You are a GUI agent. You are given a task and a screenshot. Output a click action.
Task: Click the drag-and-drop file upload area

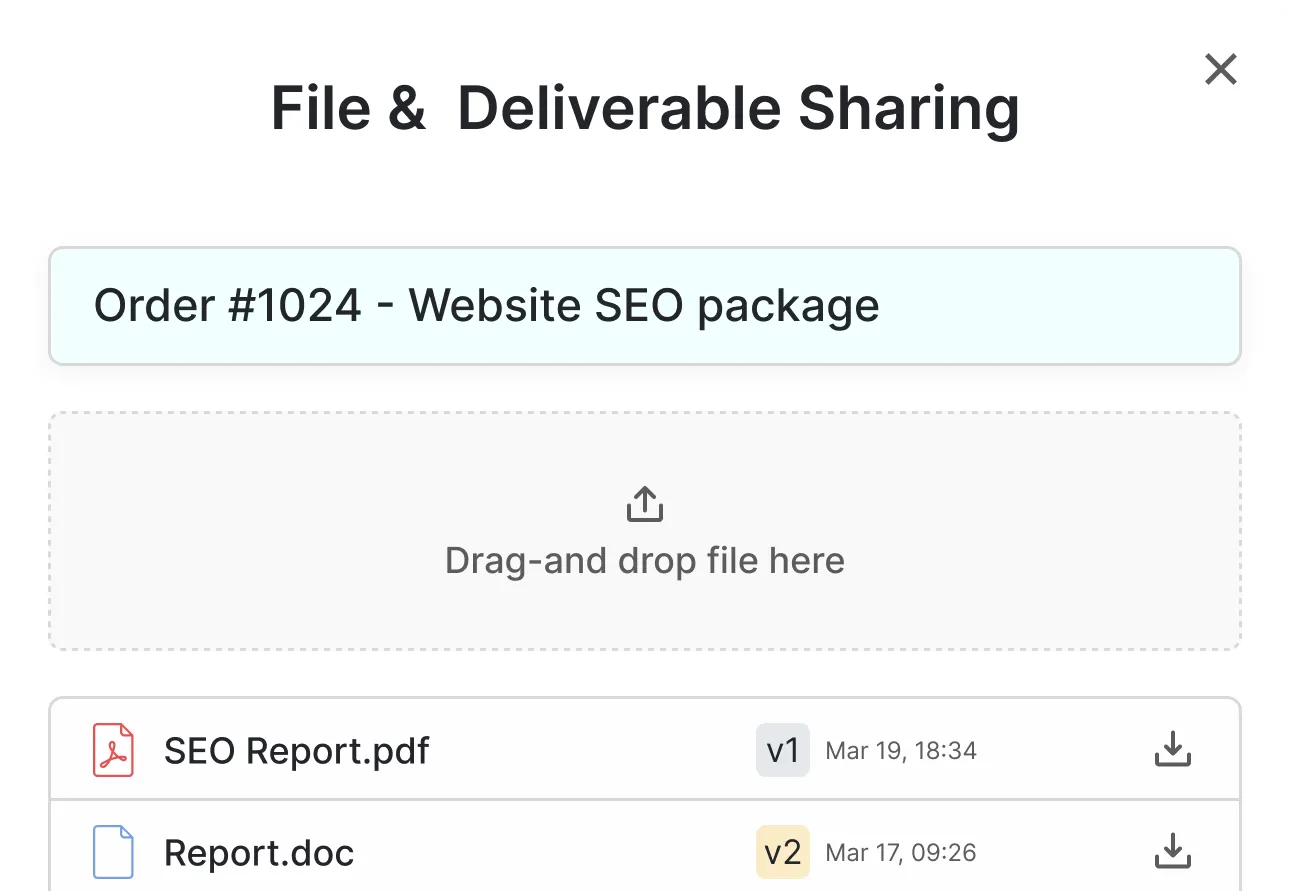tap(645, 530)
